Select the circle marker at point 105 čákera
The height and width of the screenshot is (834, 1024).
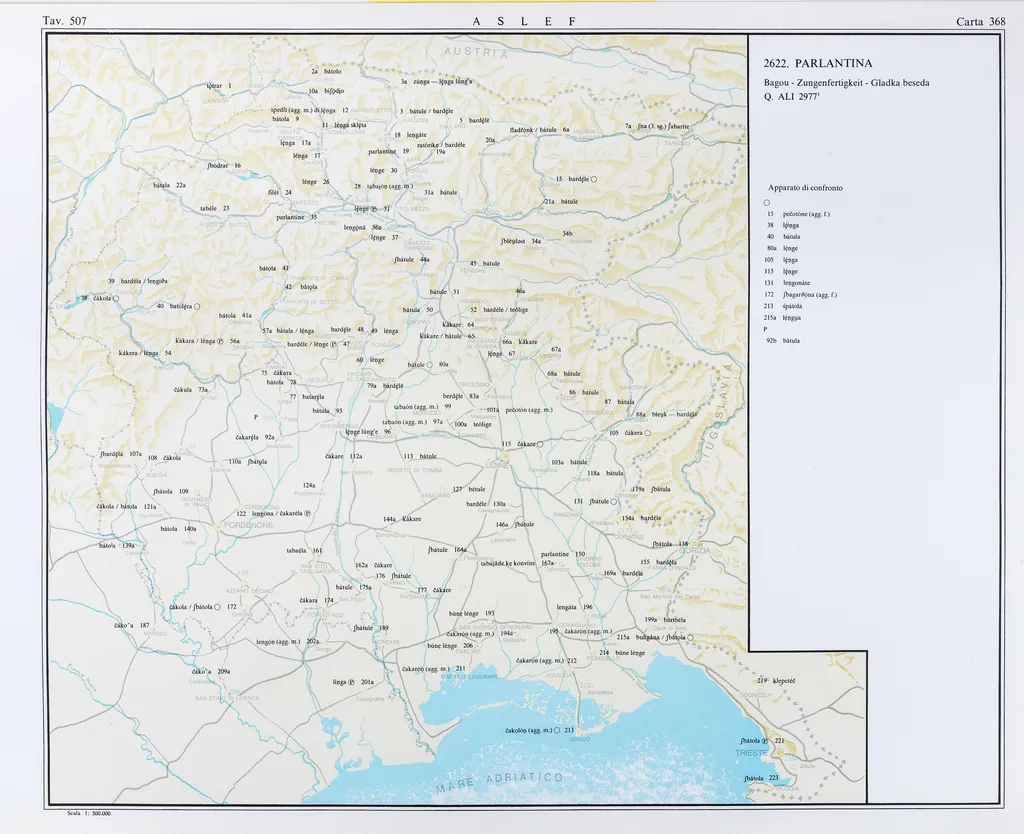click(648, 433)
